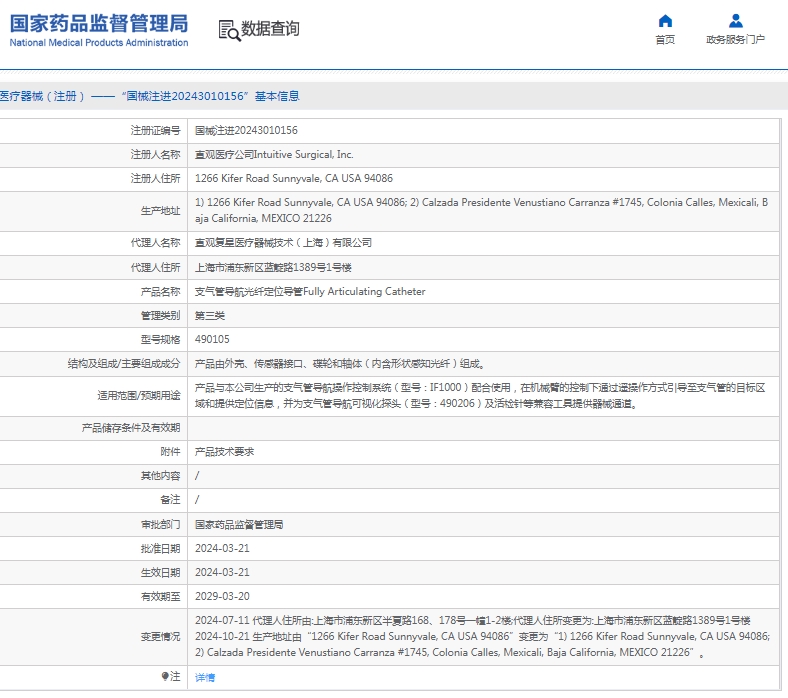Click the 注册人住所 row label
The height and width of the screenshot is (698, 788).
[x=155, y=178]
